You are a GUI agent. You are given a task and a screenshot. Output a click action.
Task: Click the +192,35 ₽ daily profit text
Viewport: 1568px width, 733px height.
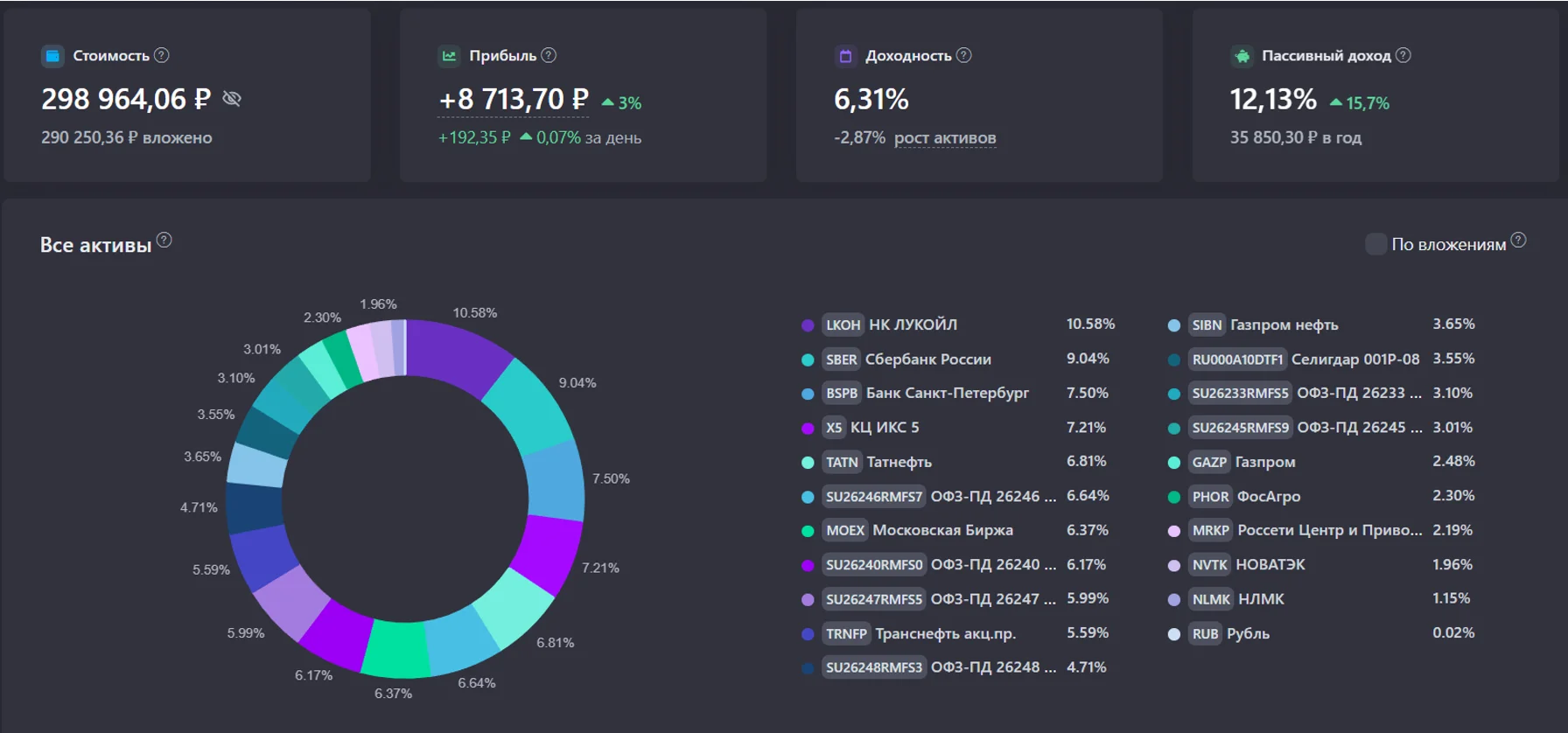click(474, 138)
